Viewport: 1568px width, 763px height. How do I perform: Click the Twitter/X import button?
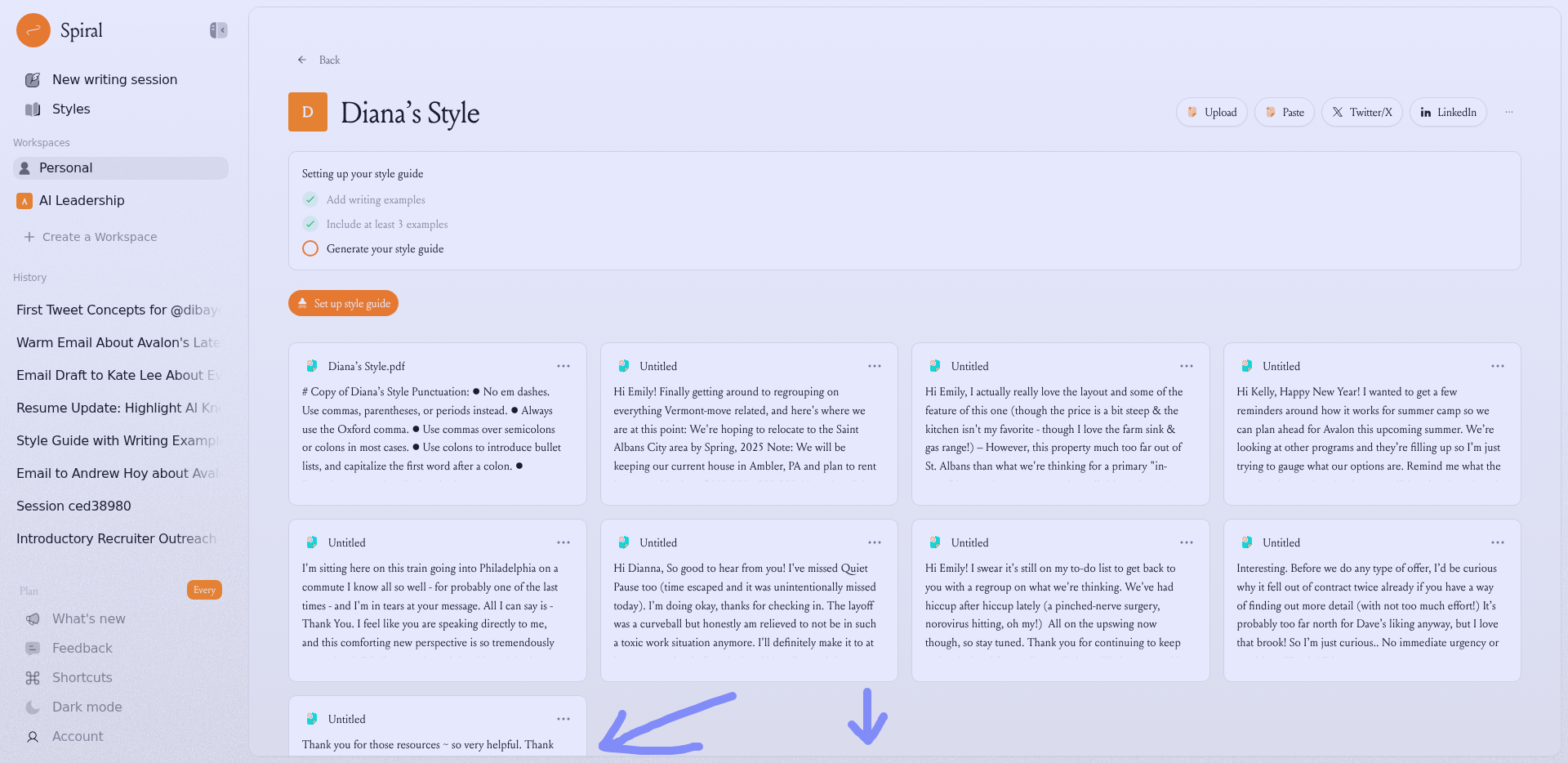click(1361, 112)
